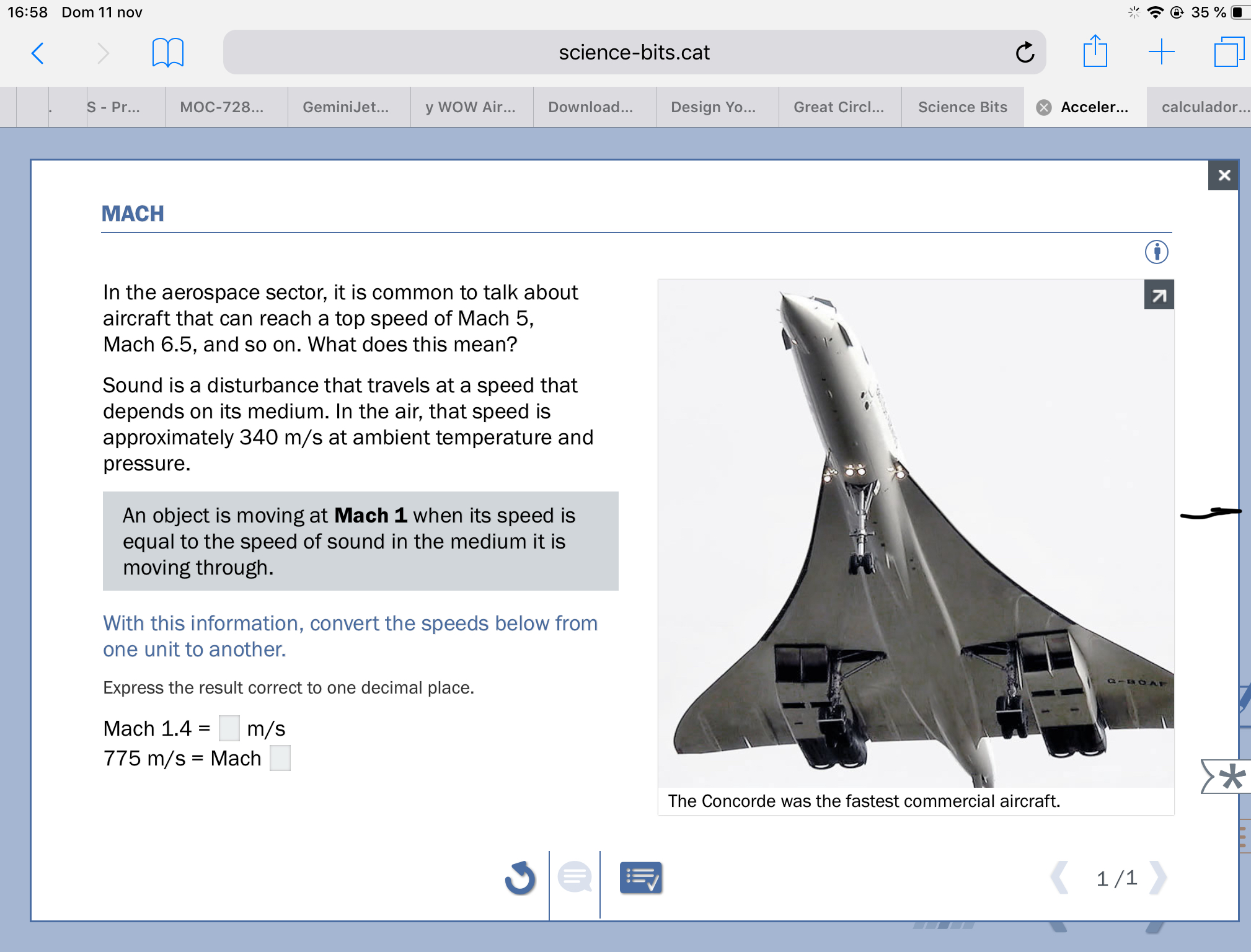Screen dimensions: 1251x952
Task: Go to next page arrow beside 1/1
Action: pyautogui.click(x=1157, y=878)
